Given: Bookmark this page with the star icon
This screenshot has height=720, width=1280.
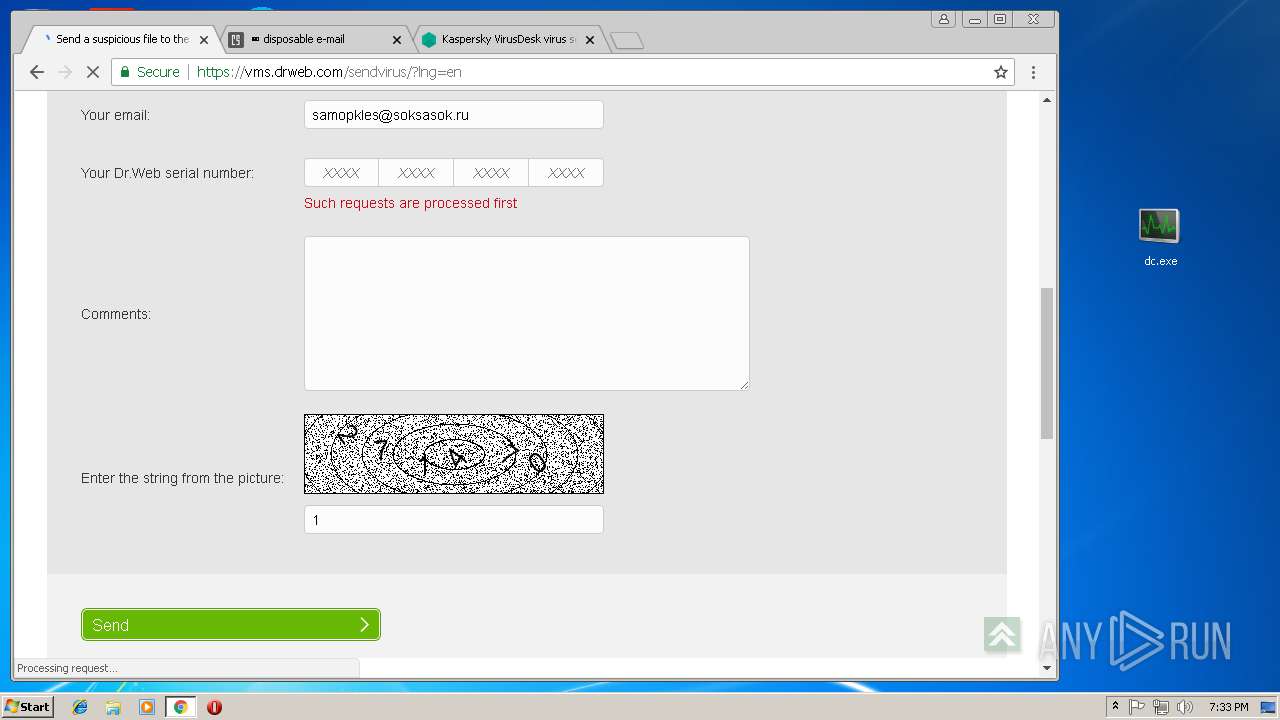Looking at the screenshot, I should [x=1000, y=72].
